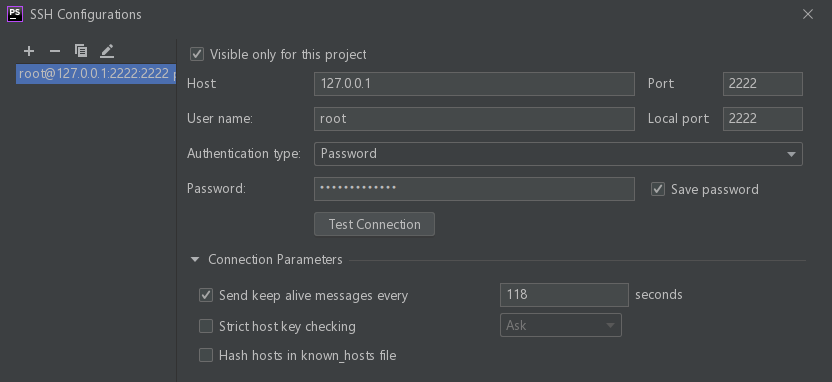Focus the Password field

[474, 189]
